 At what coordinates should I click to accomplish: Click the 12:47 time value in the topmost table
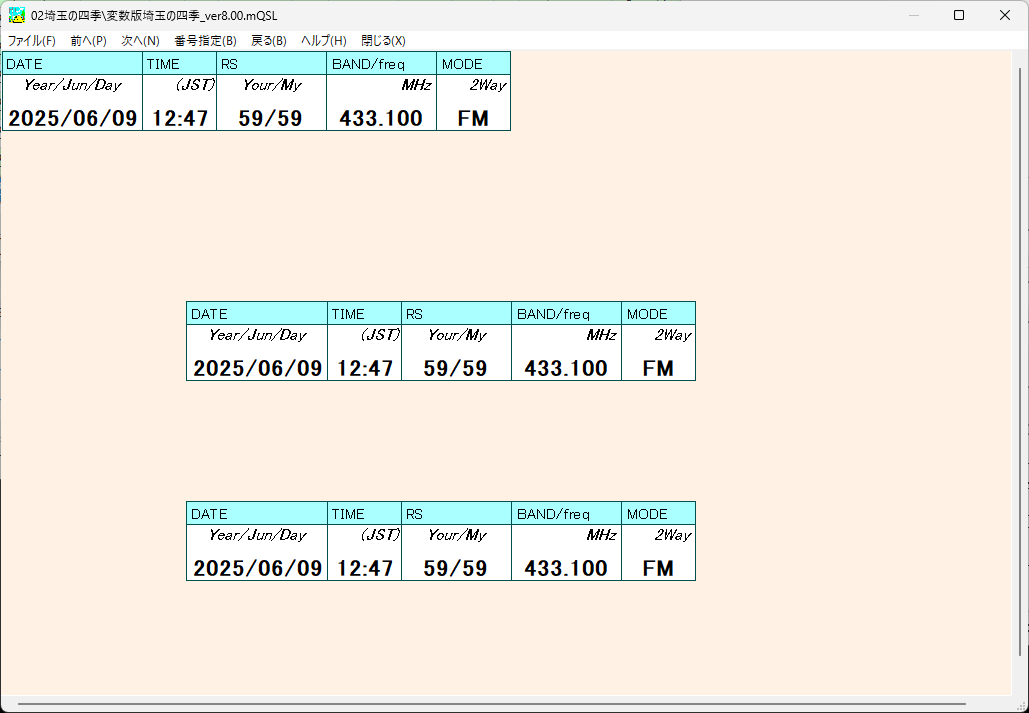tap(180, 118)
